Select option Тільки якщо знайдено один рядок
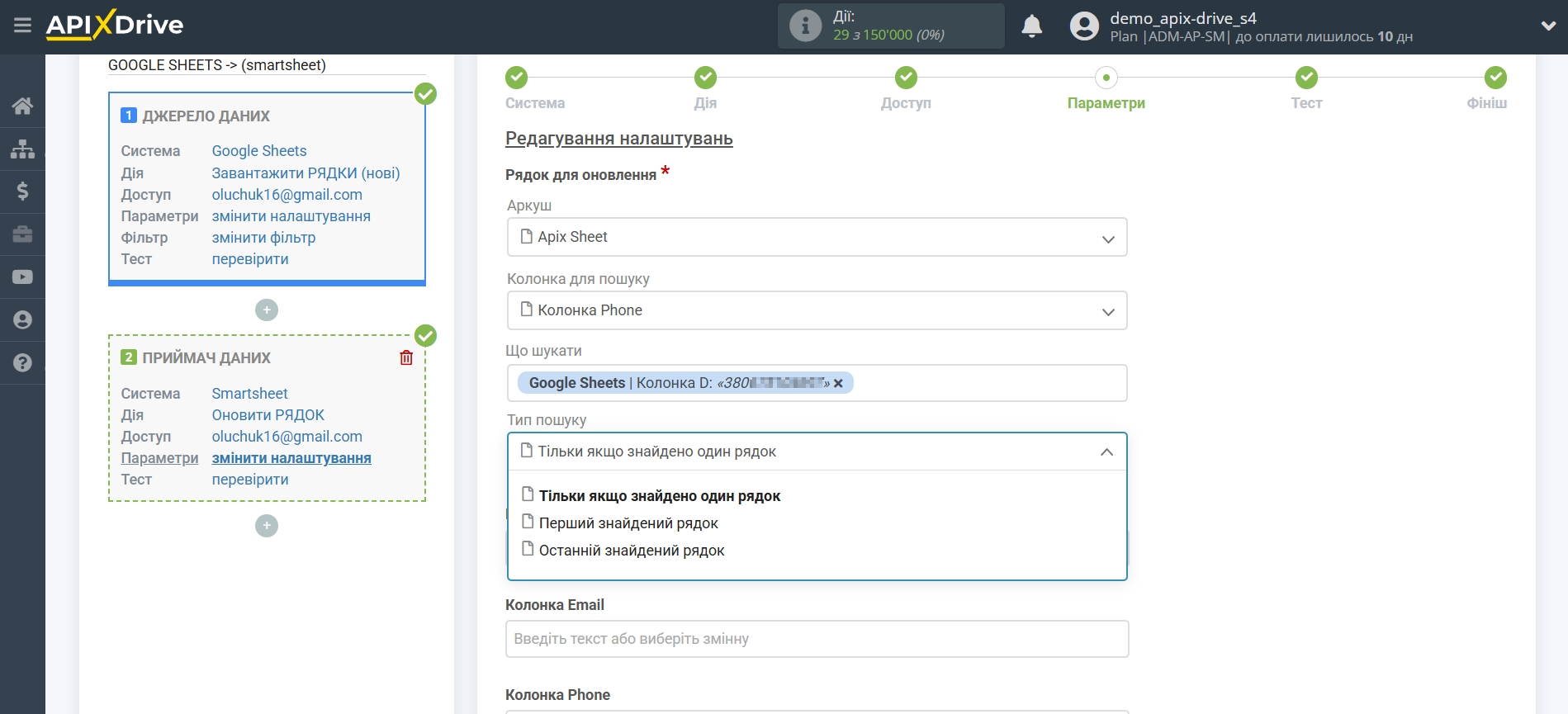Viewport: 1568px width, 714px height. (659, 496)
